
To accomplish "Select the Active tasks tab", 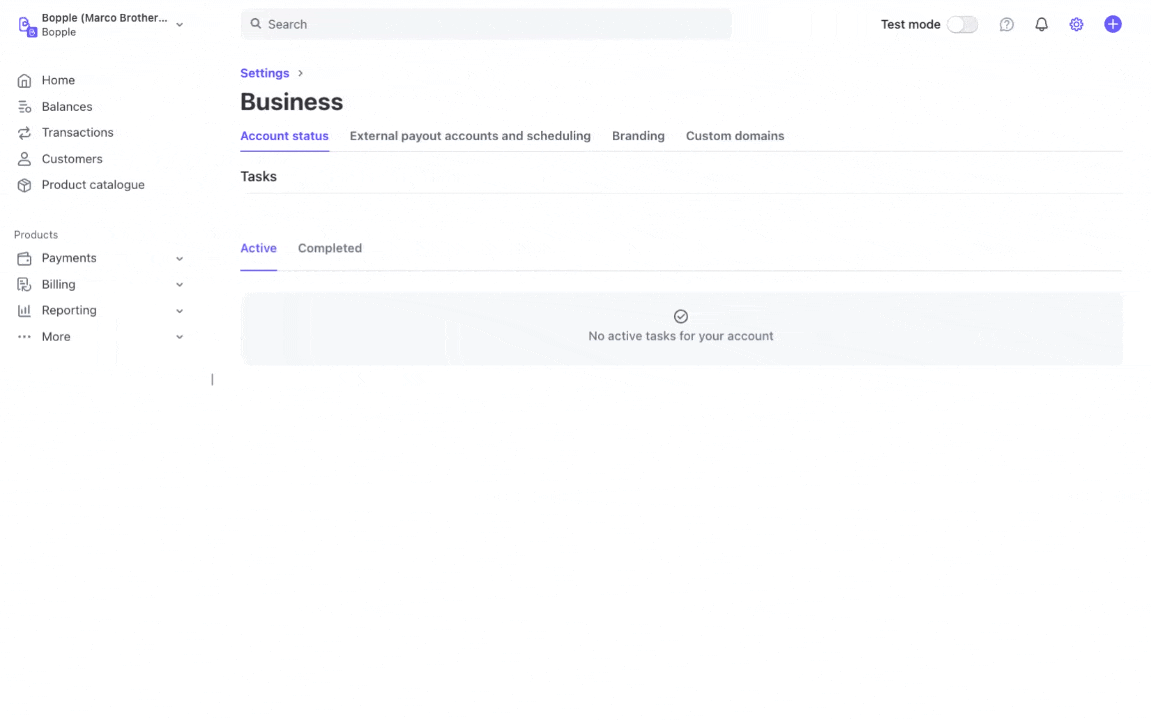I will (x=258, y=248).
